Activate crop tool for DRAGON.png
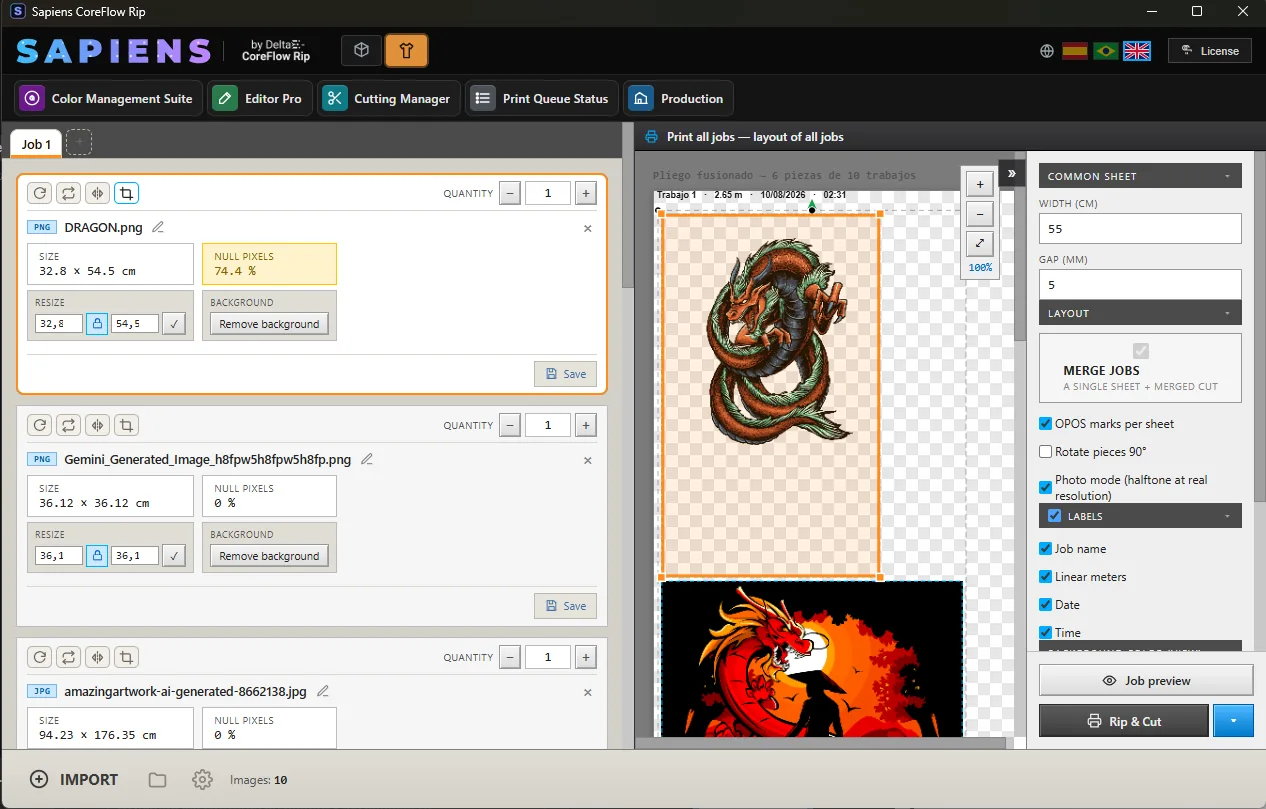This screenshot has width=1266, height=809. tap(126, 194)
